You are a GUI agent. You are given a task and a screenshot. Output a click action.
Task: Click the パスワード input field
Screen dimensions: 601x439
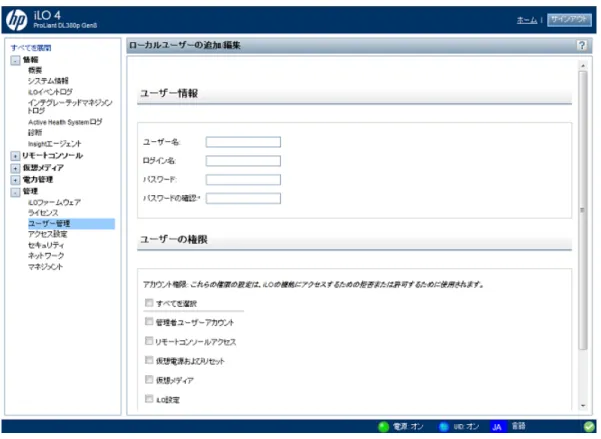coord(243,180)
